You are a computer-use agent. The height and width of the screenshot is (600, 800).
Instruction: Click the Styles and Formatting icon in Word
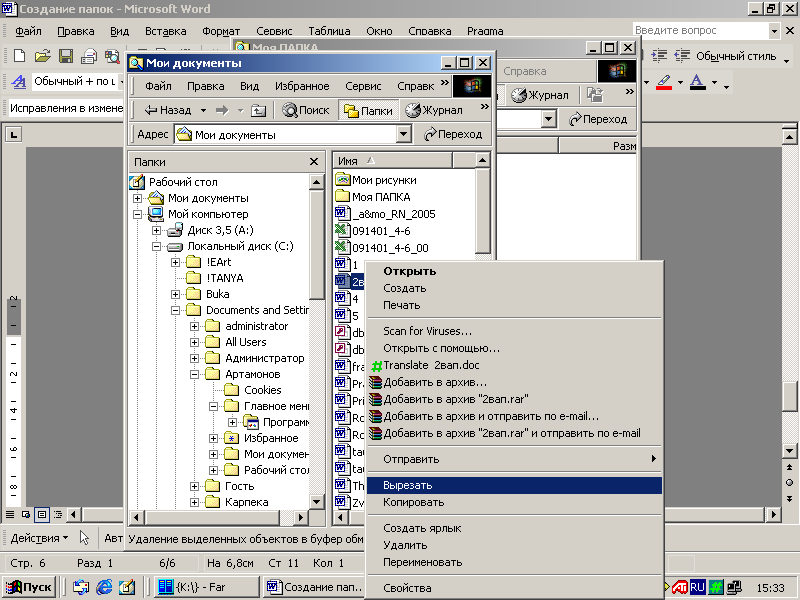[19, 82]
